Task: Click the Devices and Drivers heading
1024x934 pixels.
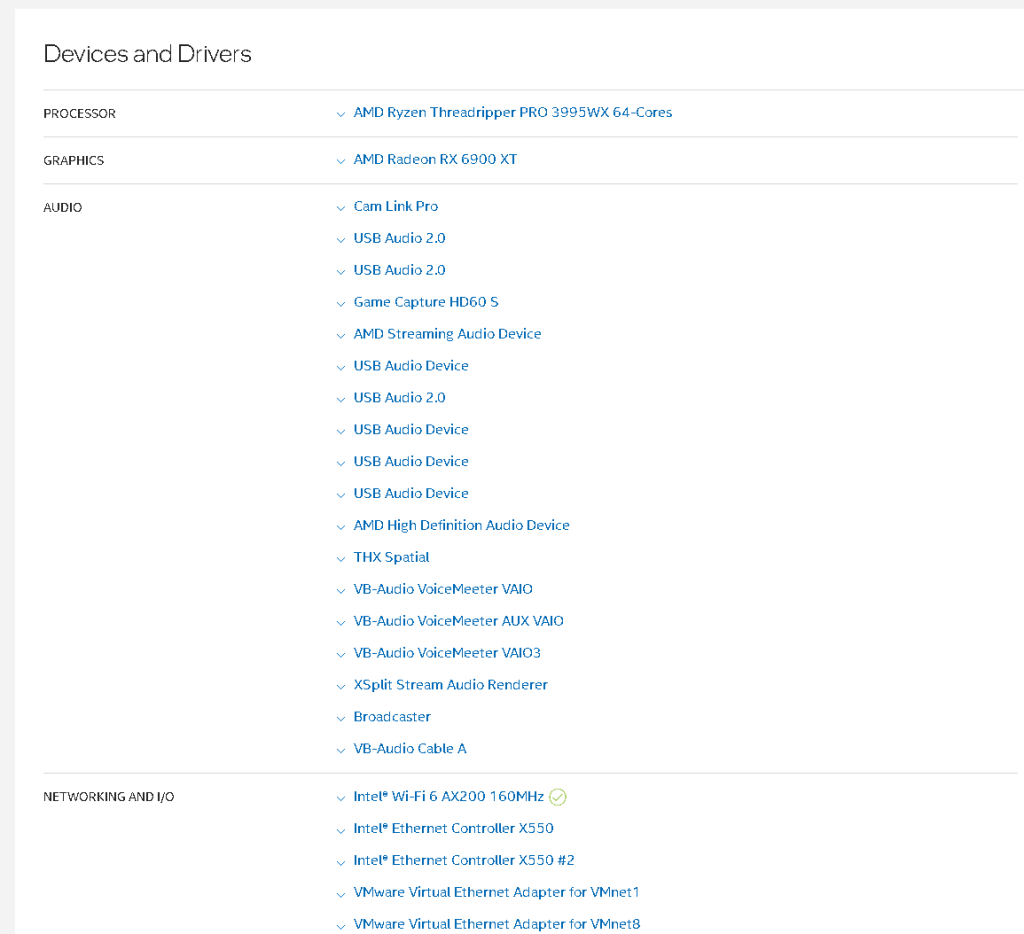Action: 147,54
